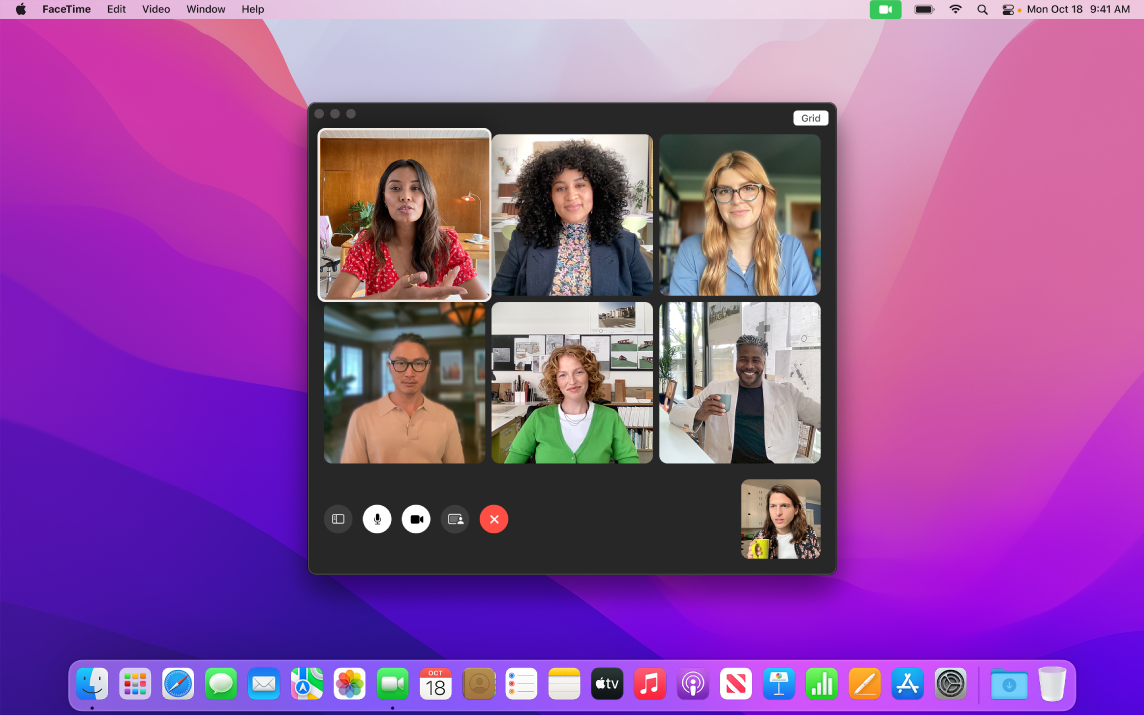Viewport: 1144px width, 716px height.
Task: Open the sidebar panel in FaceTime
Action: pyautogui.click(x=338, y=519)
